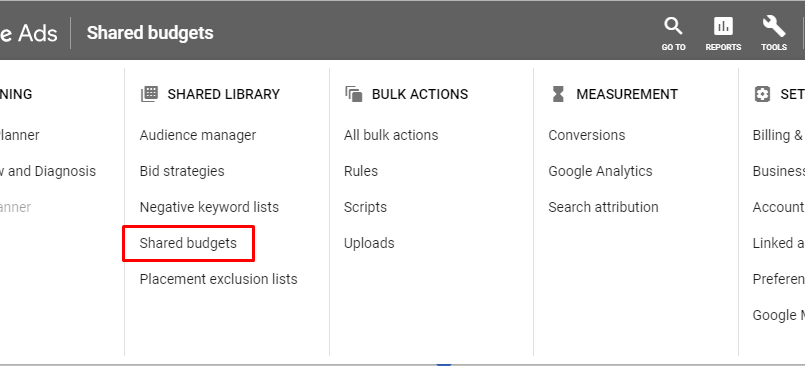Open the Tools wrench icon
The width and height of the screenshot is (805, 366).
click(774, 26)
